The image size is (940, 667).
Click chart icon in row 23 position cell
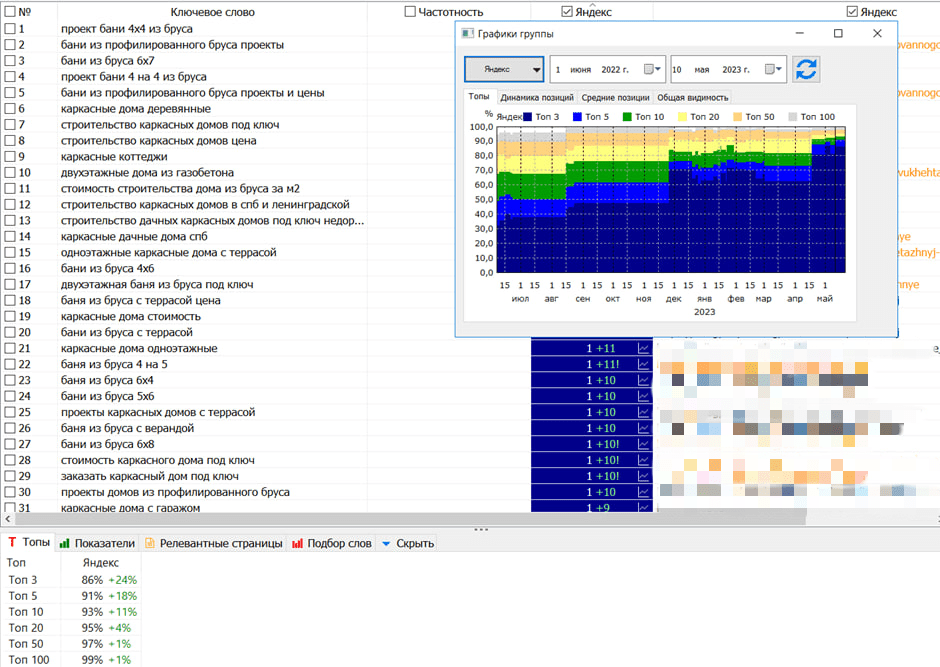coord(643,380)
